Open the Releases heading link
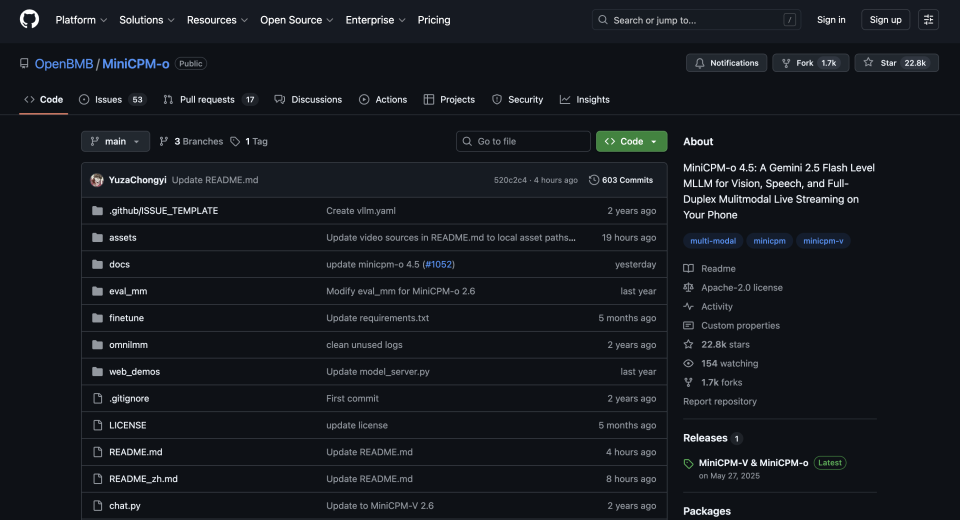Viewport: 960px width, 520px height. (x=705, y=438)
